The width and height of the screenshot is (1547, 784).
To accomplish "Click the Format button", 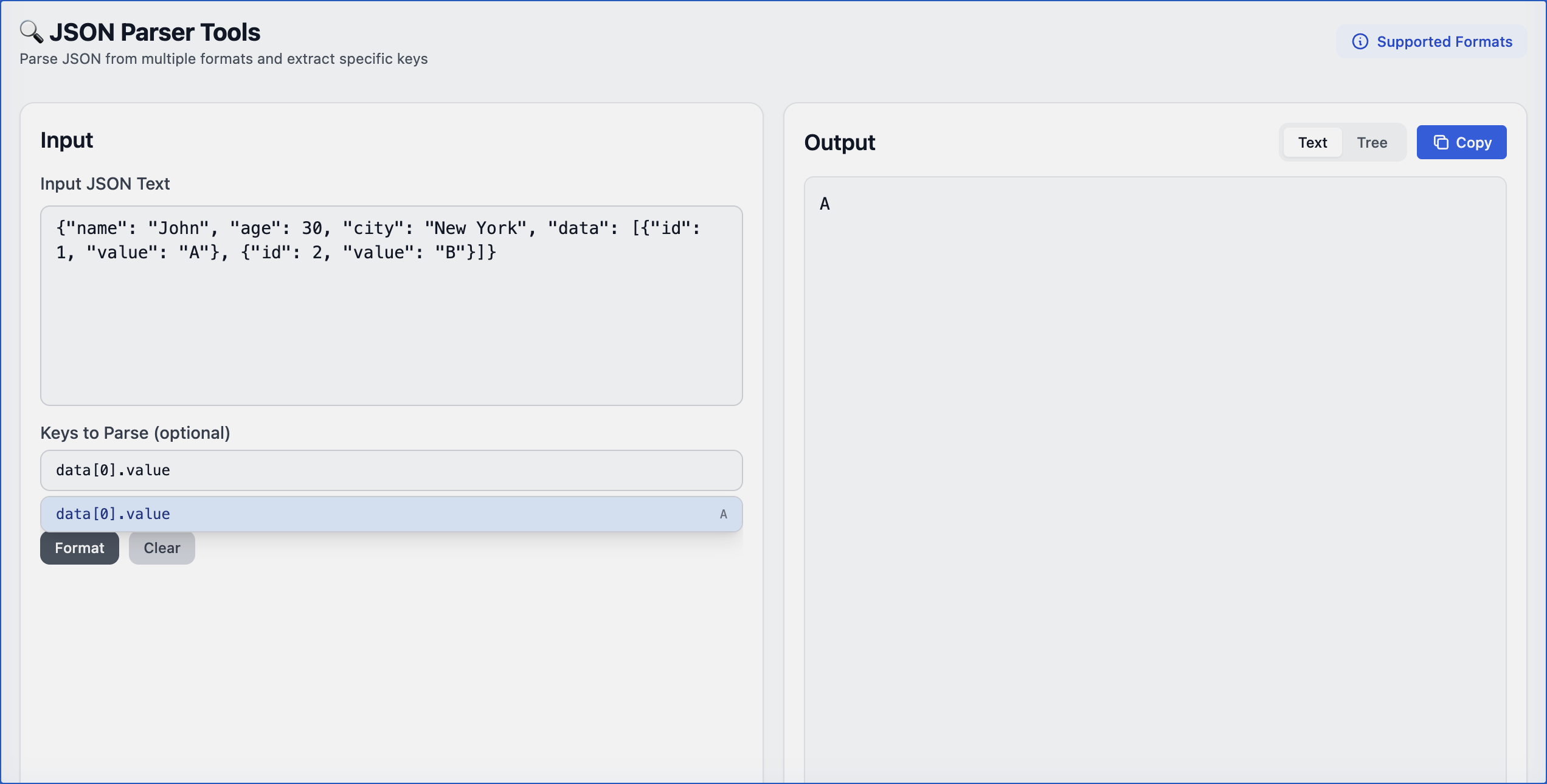I will [78, 548].
